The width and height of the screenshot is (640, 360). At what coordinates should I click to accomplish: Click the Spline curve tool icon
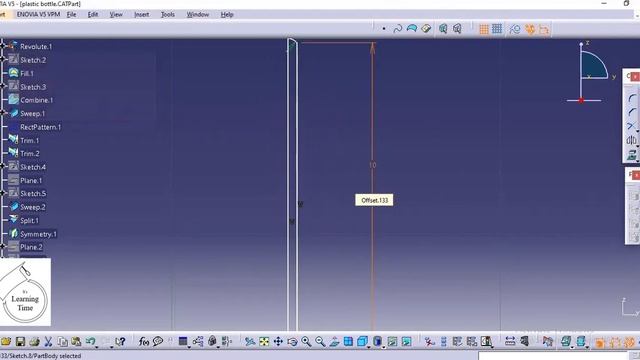(x=398, y=29)
